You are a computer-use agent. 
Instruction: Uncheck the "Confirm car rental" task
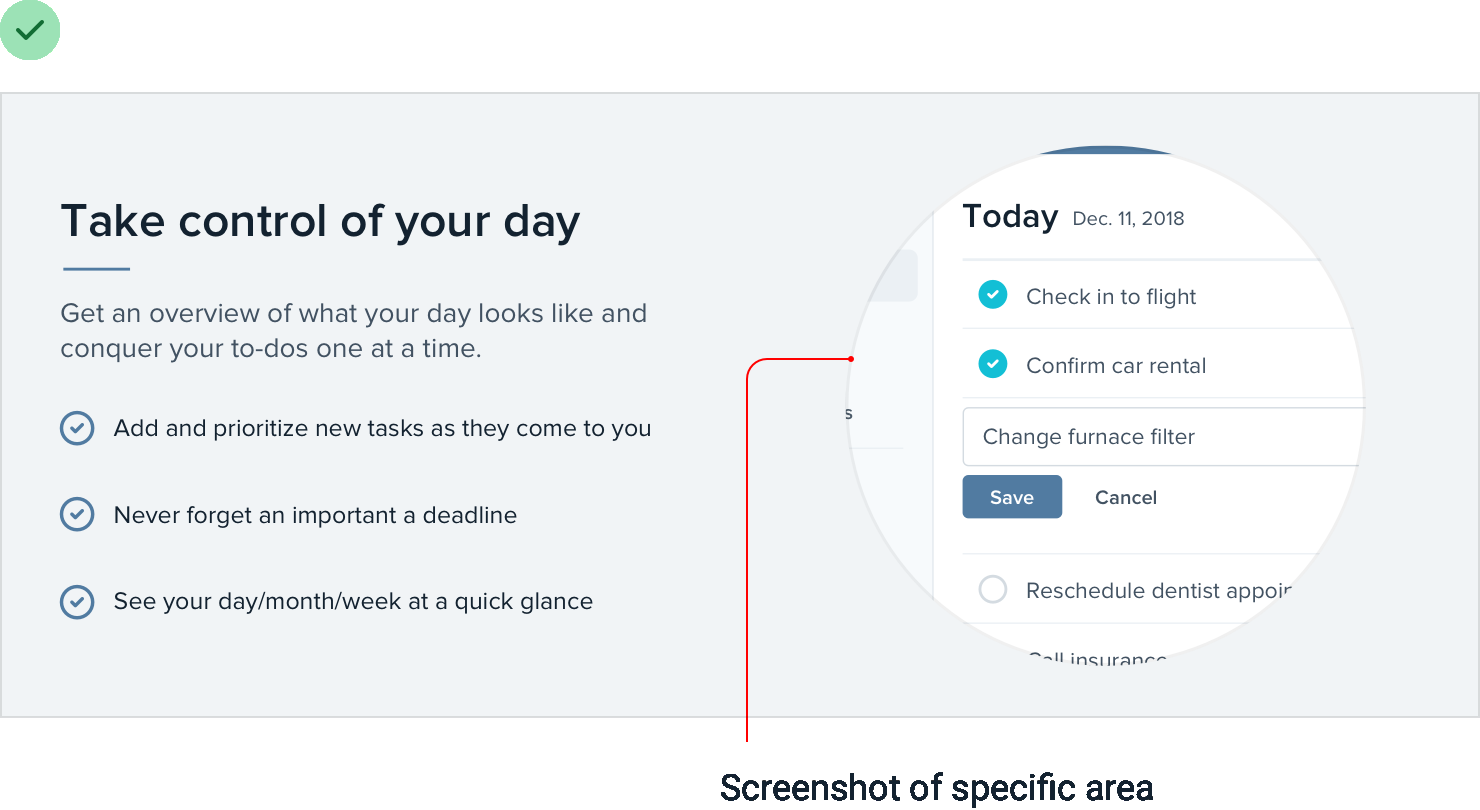coord(992,365)
